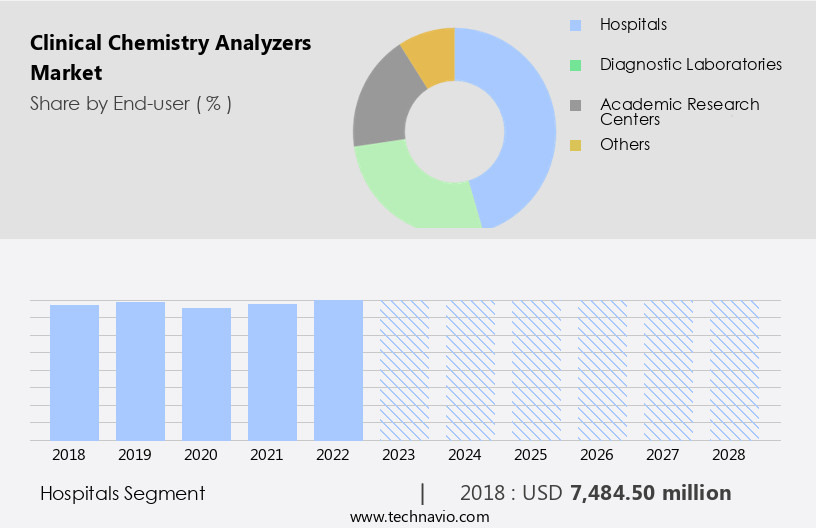Click the yellow Others legend swatch
816x528 pixels.
point(575,145)
